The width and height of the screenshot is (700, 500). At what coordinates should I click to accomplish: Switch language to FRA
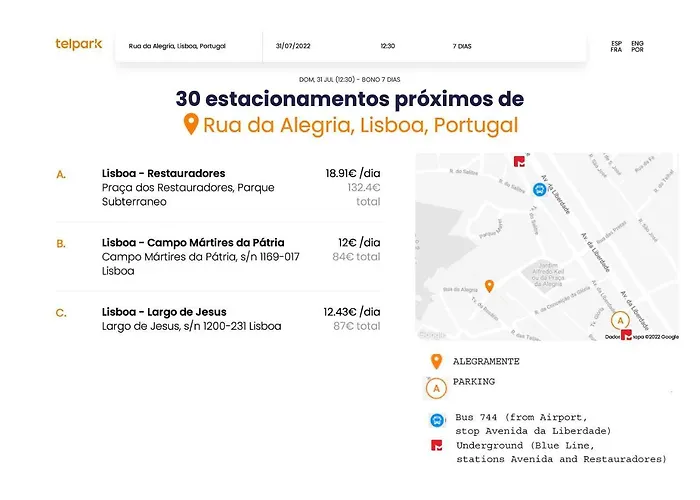(616, 50)
